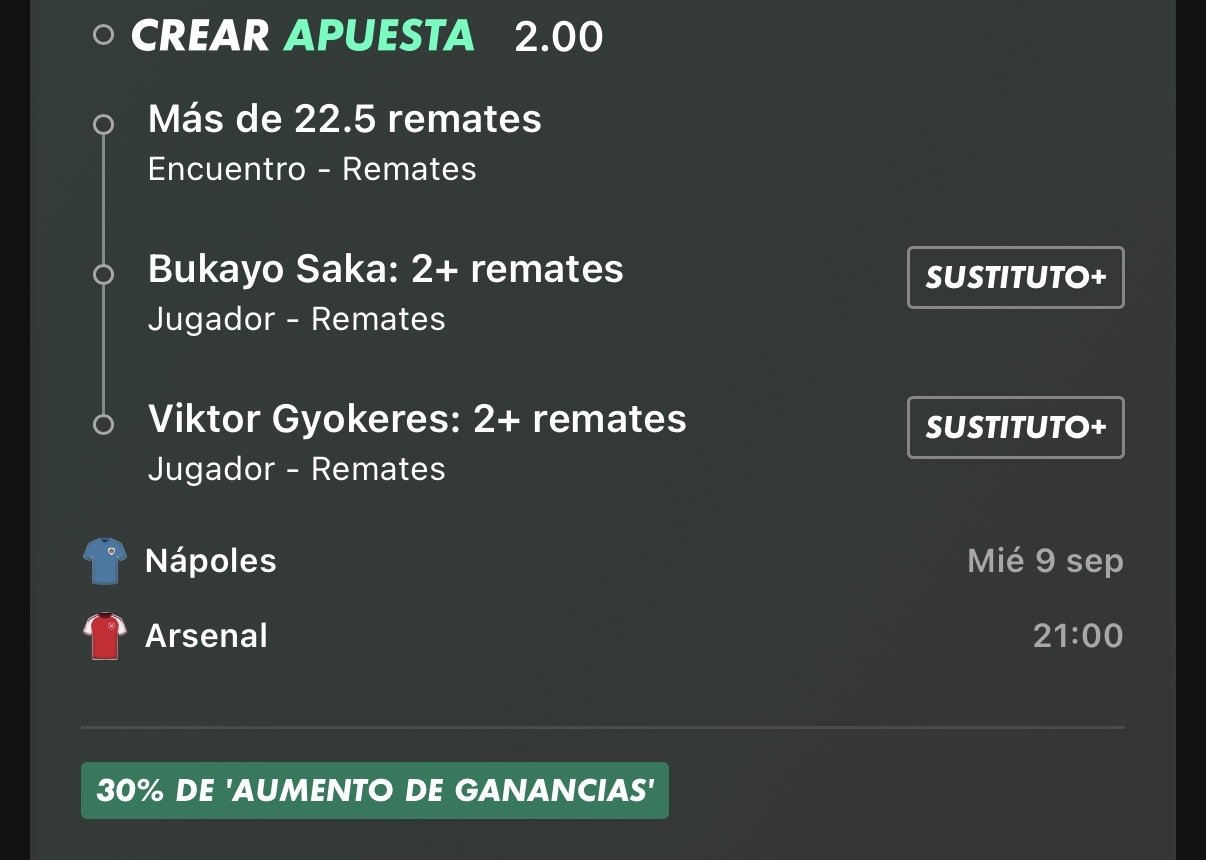
Task: Select Más de 22.5 remates selection
Action: pyautogui.click(x=345, y=119)
